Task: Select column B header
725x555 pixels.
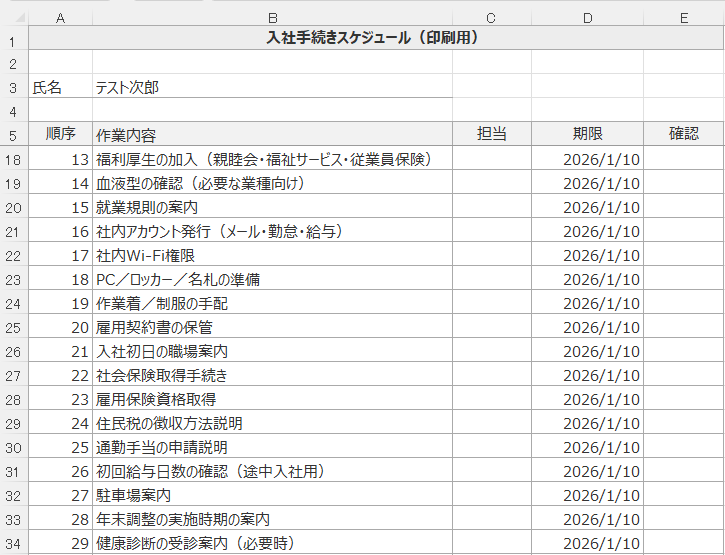Action: (x=272, y=18)
